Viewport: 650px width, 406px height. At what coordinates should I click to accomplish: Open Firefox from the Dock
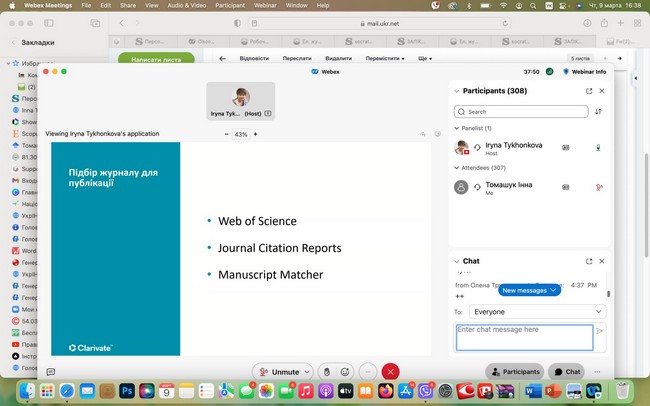click(x=386, y=391)
